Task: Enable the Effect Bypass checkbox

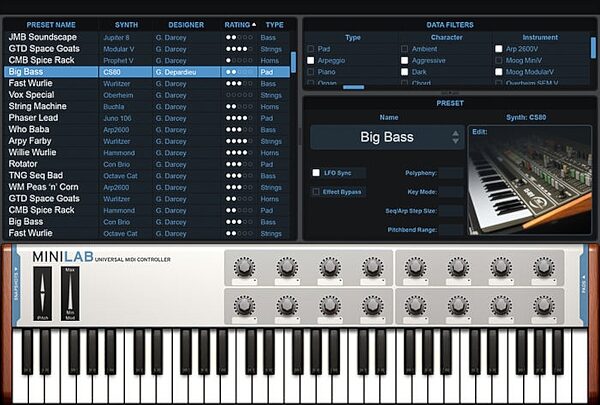Action: (316, 192)
